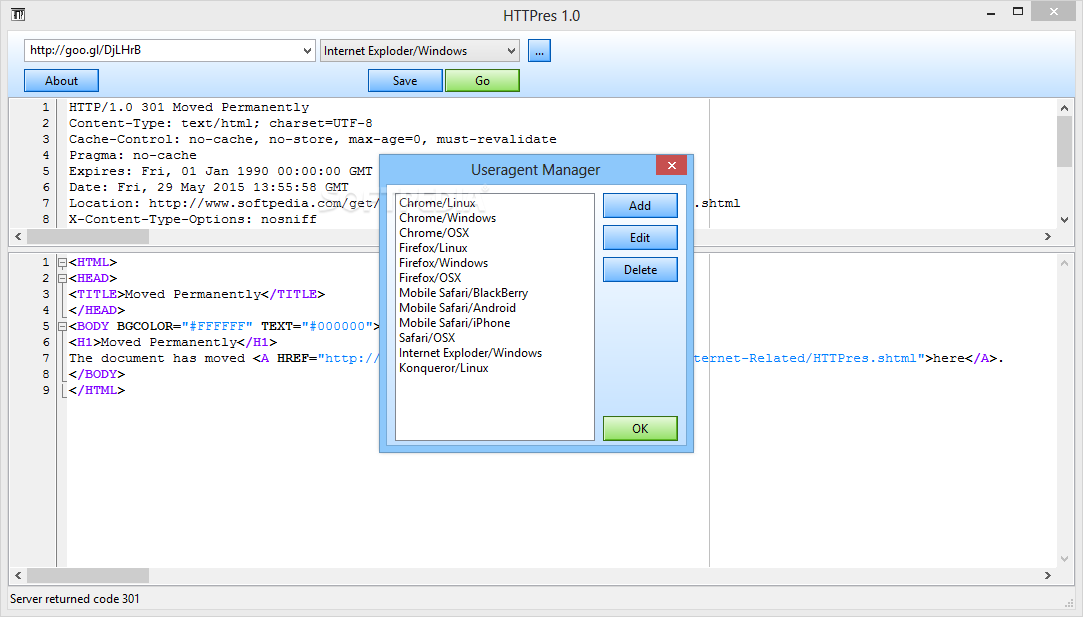The image size is (1083, 617).
Task: Click the H1 Moved Permanently source line
Action: [x=173, y=342]
